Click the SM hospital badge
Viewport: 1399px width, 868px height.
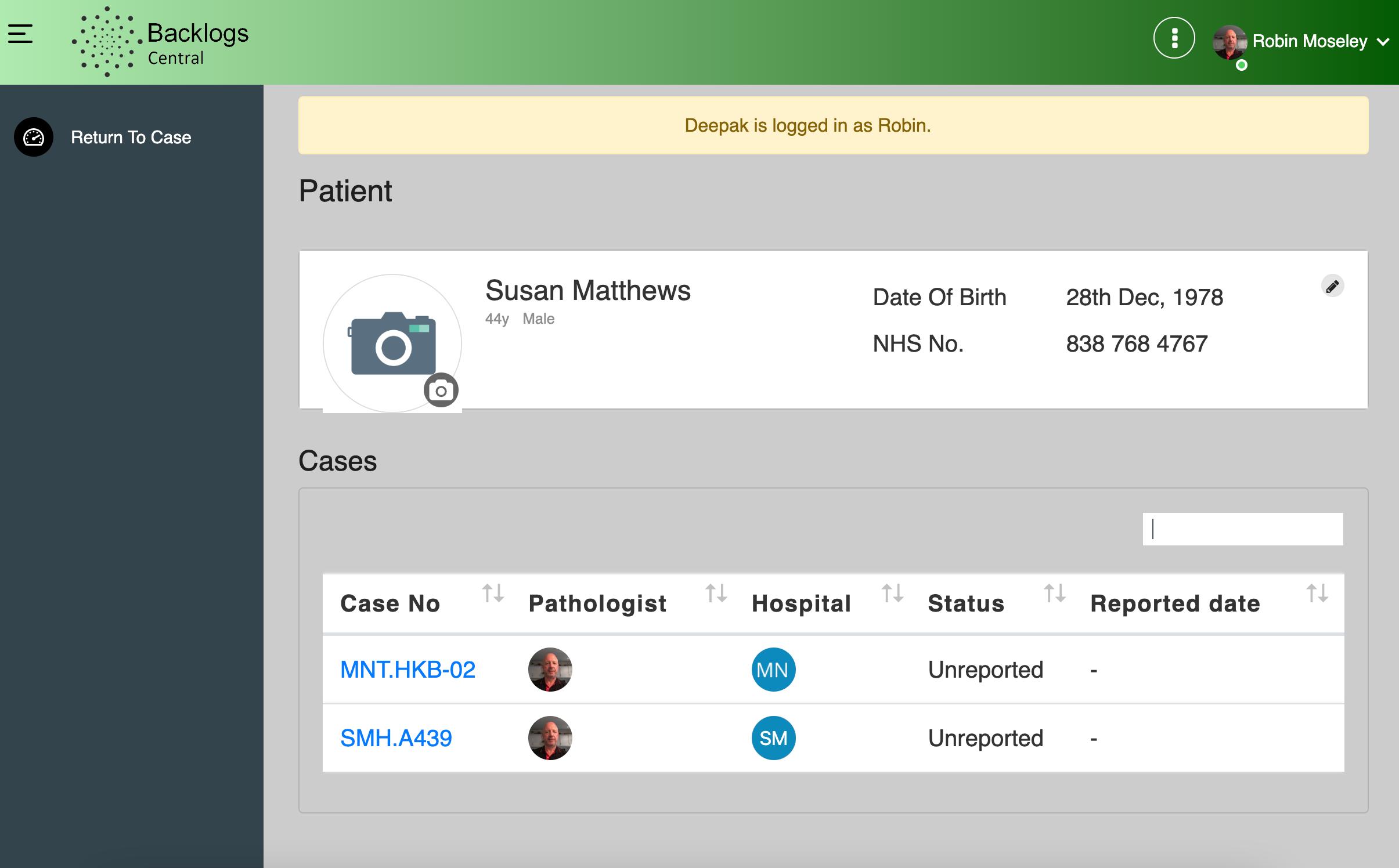(773, 738)
